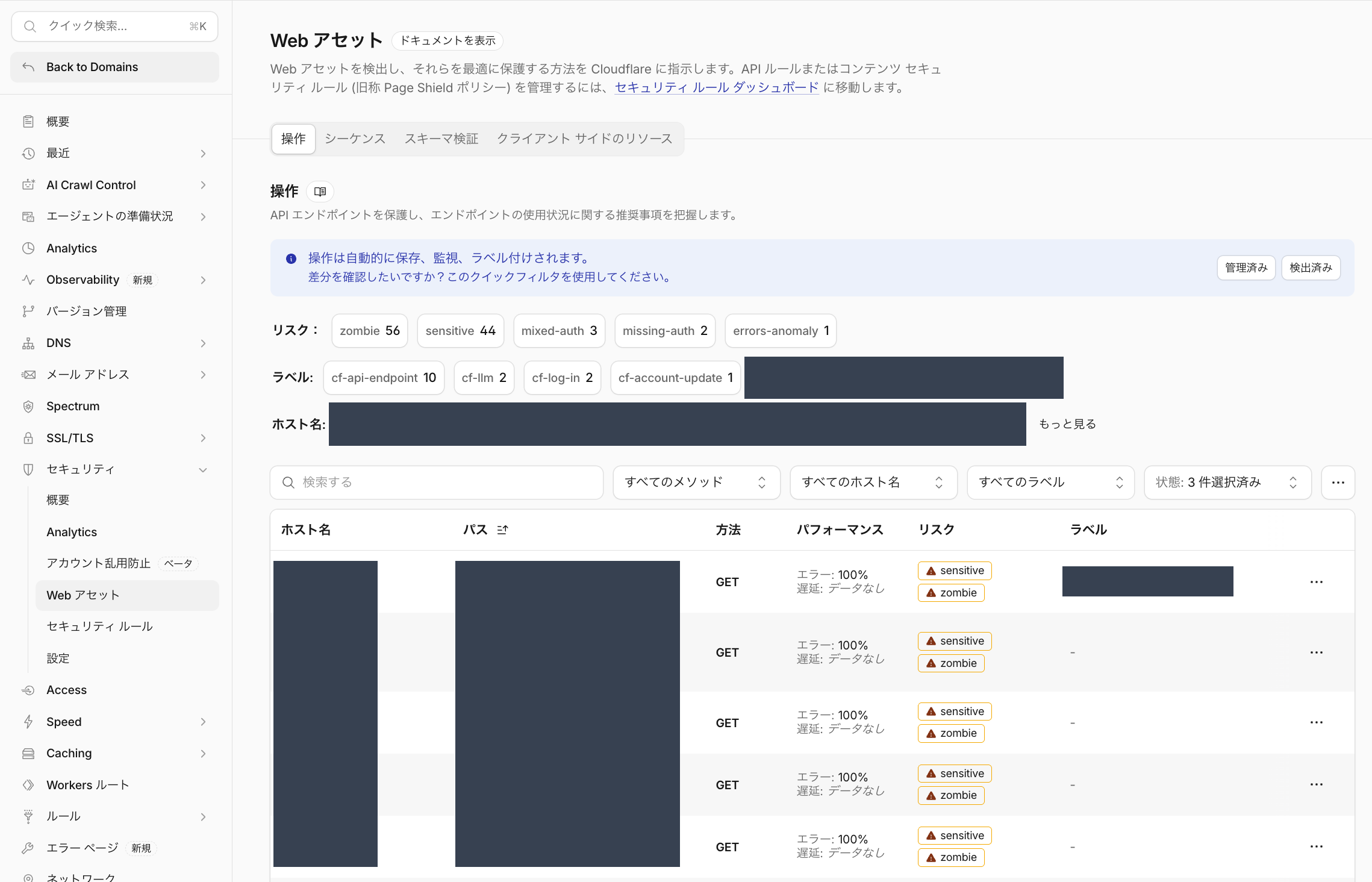Viewport: 1372px width, 882px height.
Task: Click the クイック検索 field in sidebar
Action: [x=114, y=27]
